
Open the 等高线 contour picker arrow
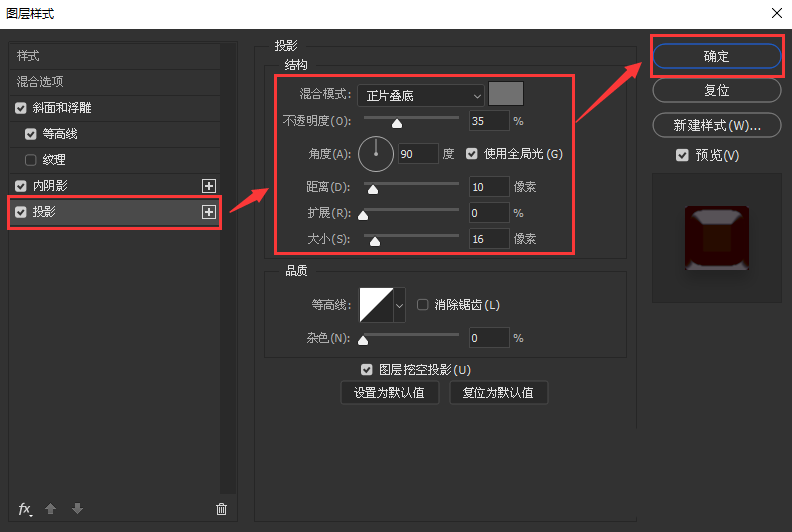[399, 305]
